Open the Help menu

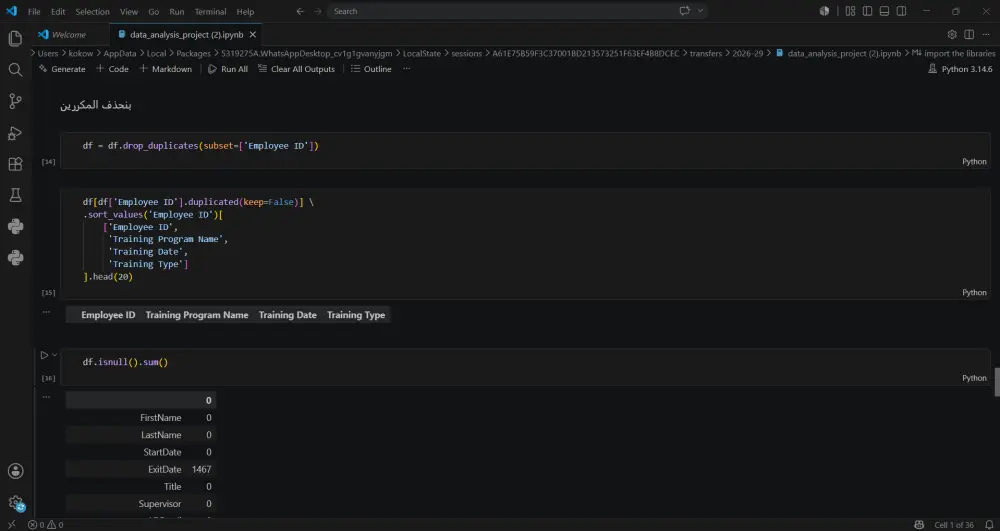point(245,11)
